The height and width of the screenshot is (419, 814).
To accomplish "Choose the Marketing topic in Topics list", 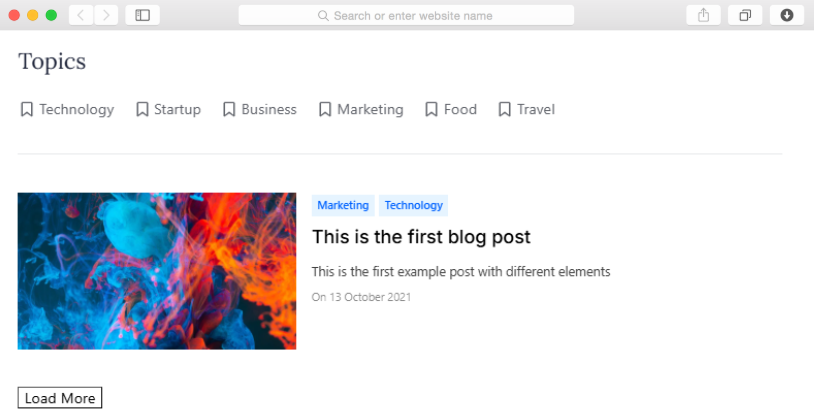I will pyautogui.click(x=369, y=109).
